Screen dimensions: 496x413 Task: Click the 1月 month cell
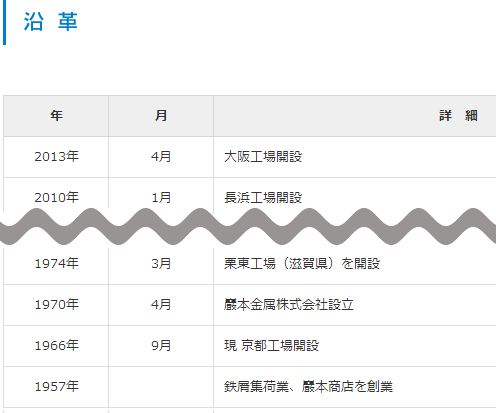(x=161, y=197)
